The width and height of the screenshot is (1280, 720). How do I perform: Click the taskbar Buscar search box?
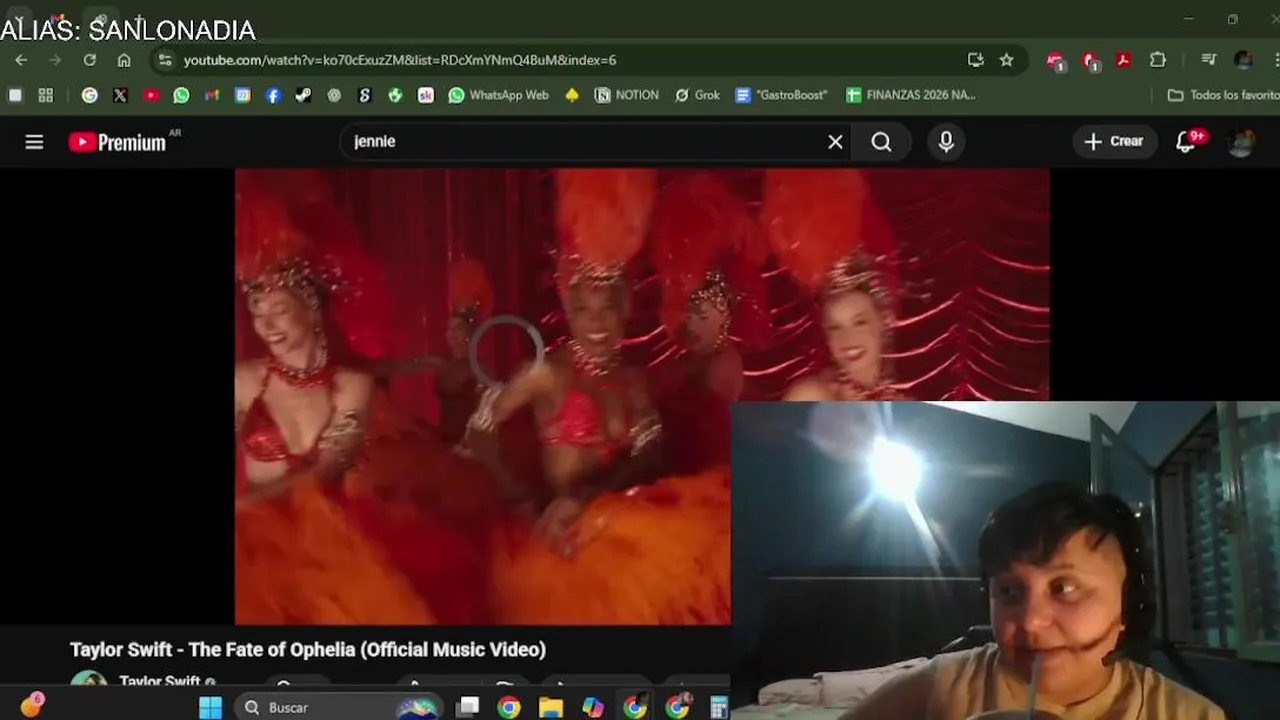click(x=338, y=708)
